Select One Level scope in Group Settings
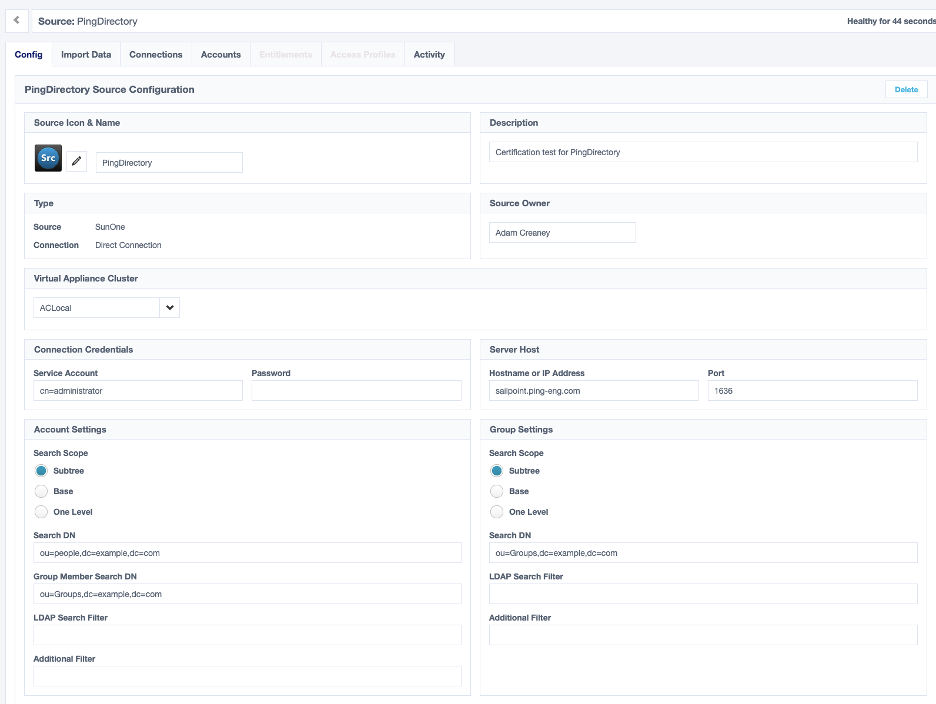Image resolution: width=936 pixels, height=704 pixels. (496, 511)
